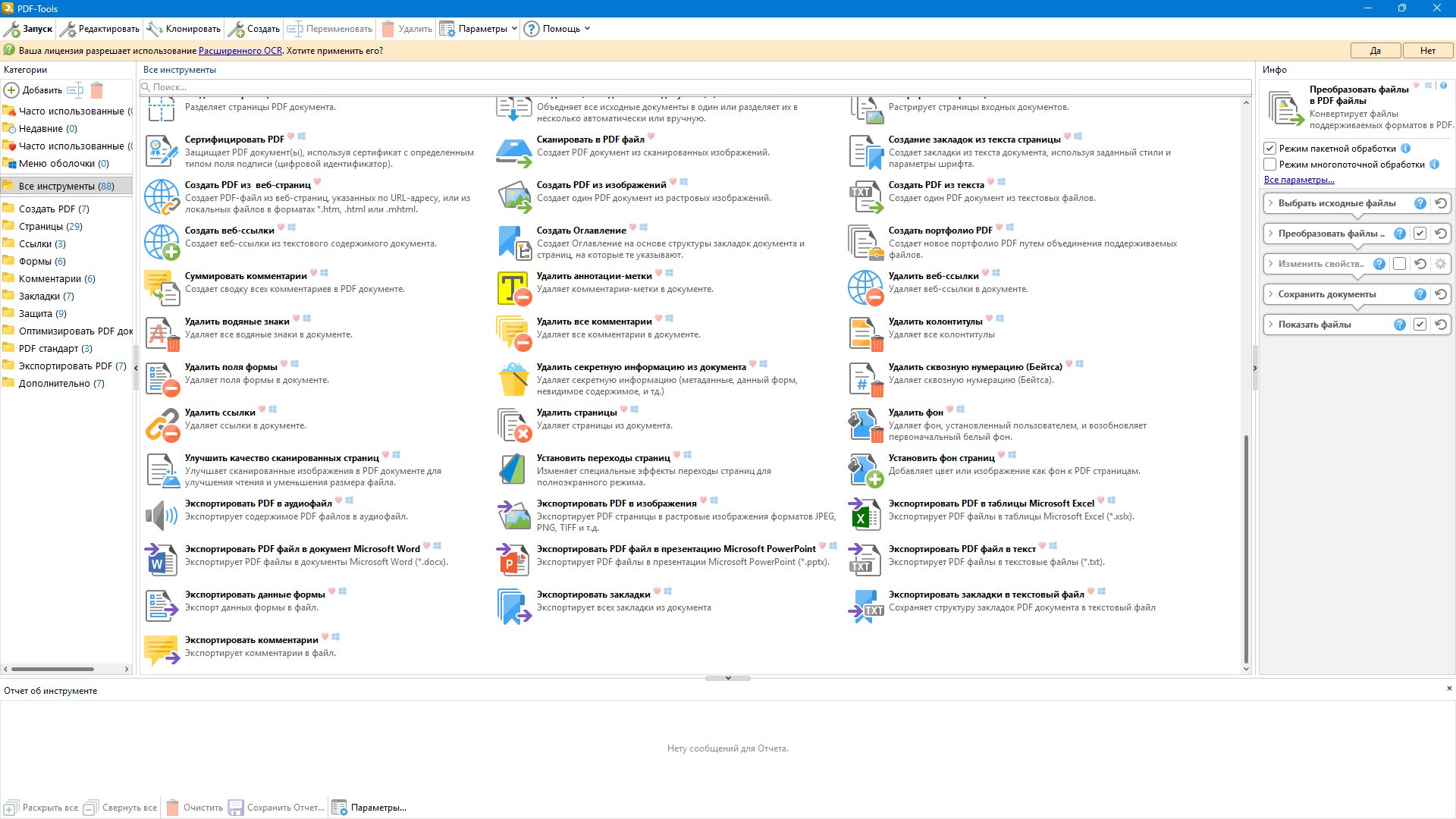Select the Delete pages tool icon

click(513, 424)
